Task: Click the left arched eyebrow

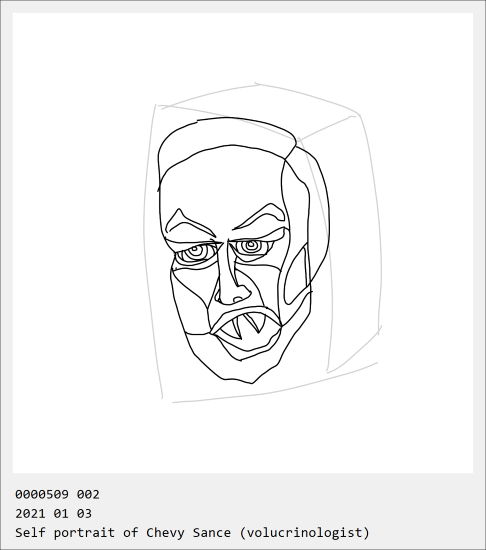Action: (x=188, y=224)
